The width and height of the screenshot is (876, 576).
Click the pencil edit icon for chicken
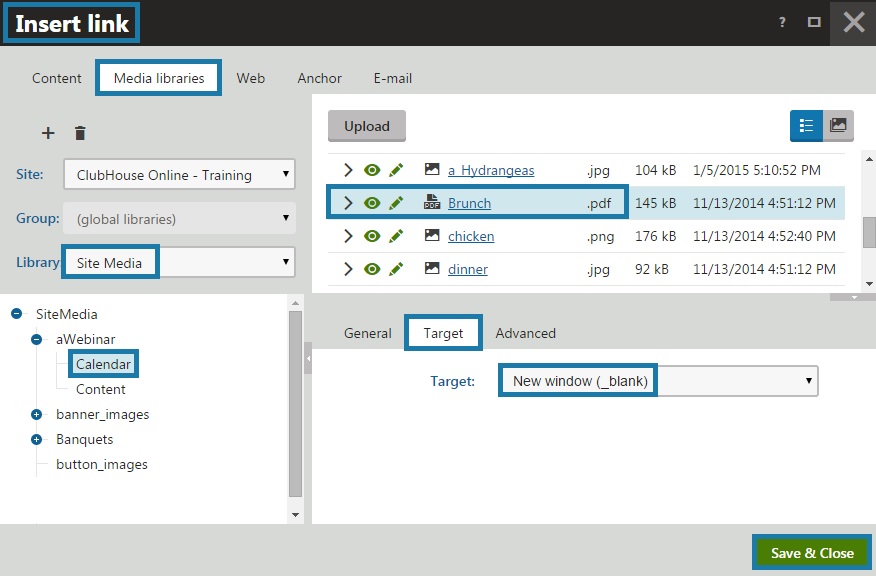pos(396,236)
